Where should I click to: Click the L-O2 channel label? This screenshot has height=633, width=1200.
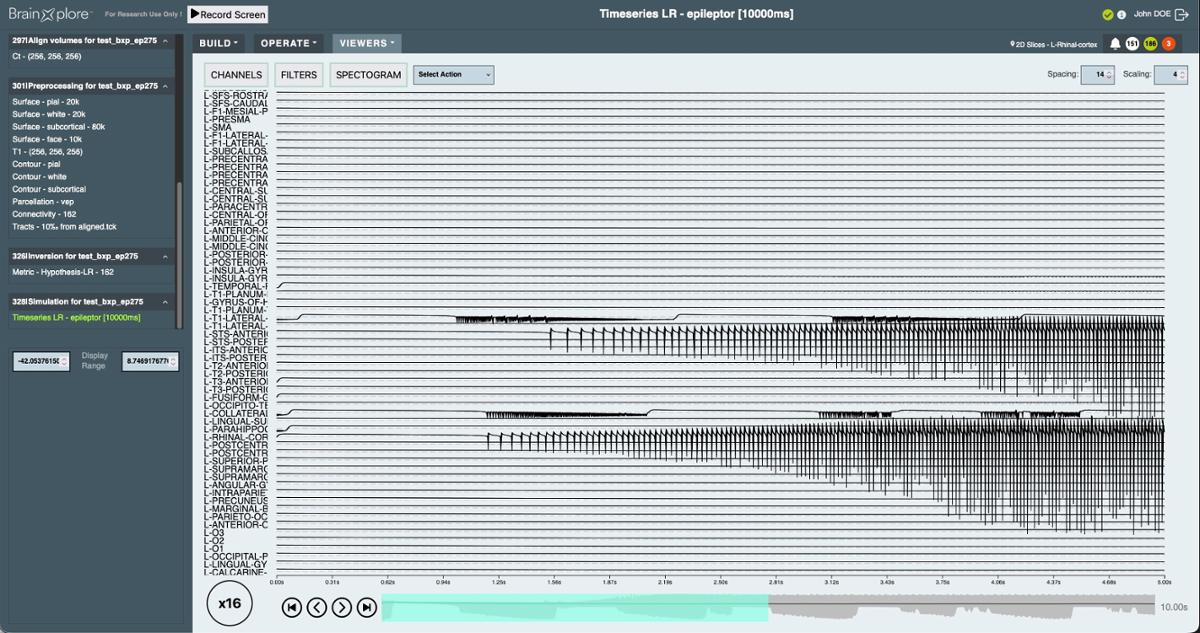click(x=215, y=541)
